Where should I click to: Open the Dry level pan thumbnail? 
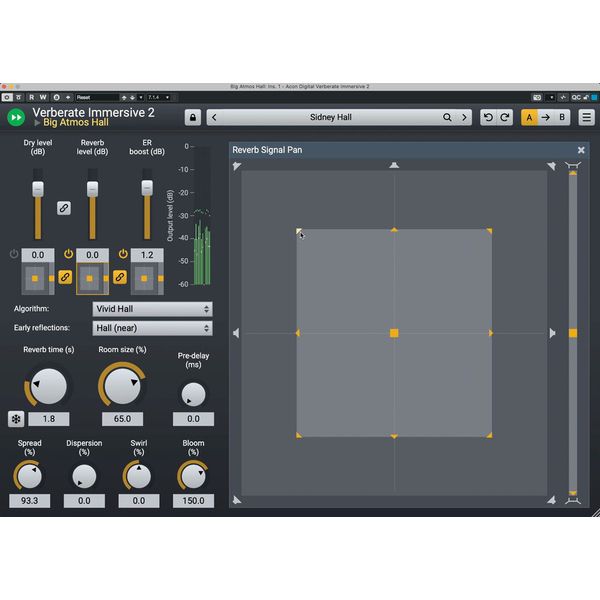point(38,279)
